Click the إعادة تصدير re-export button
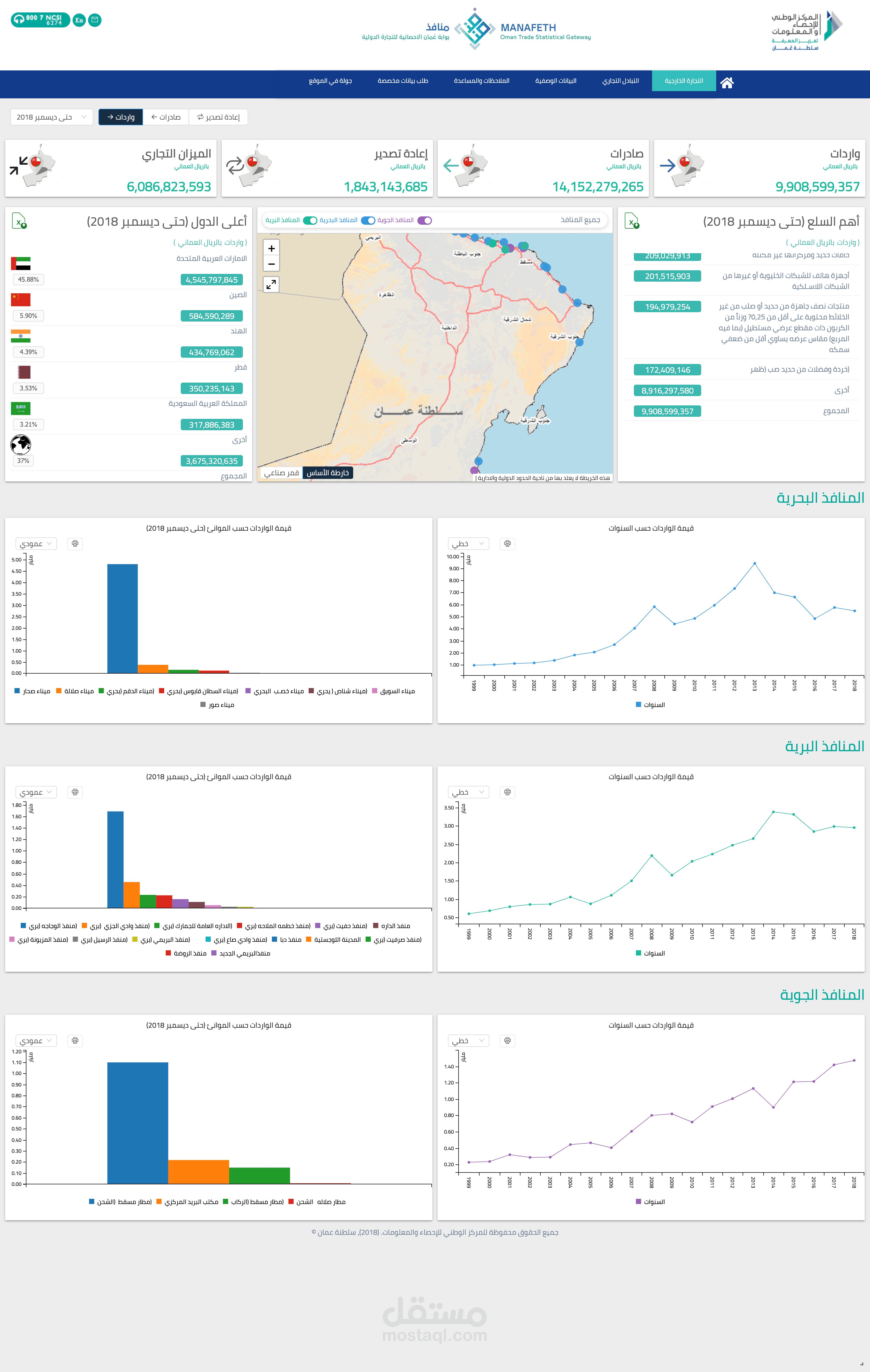This screenshot has height=1372, width=870. click(x=218, y=117)
